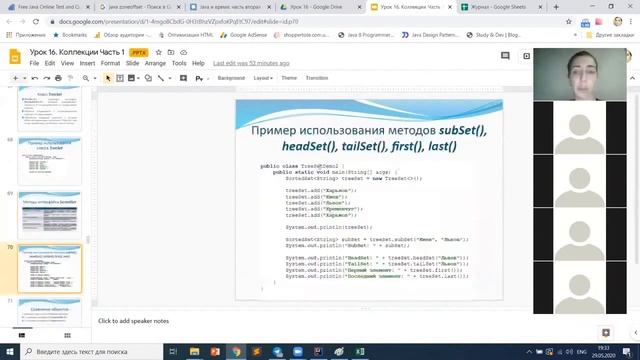The image size is (640, 360).
Task: Open a new browser tab
Action: (x=556, y=7)
